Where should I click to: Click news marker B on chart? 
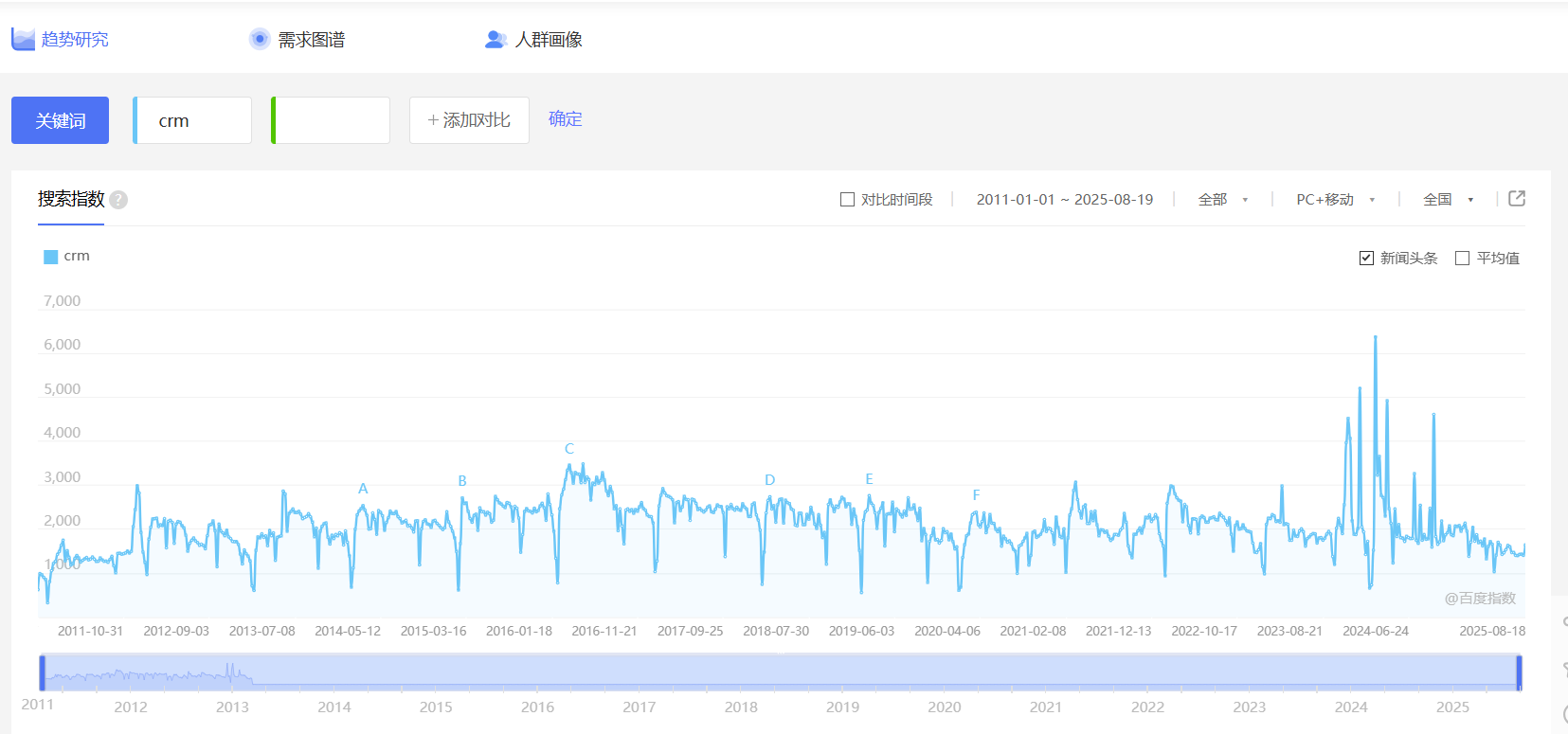[x=462, y=481]
